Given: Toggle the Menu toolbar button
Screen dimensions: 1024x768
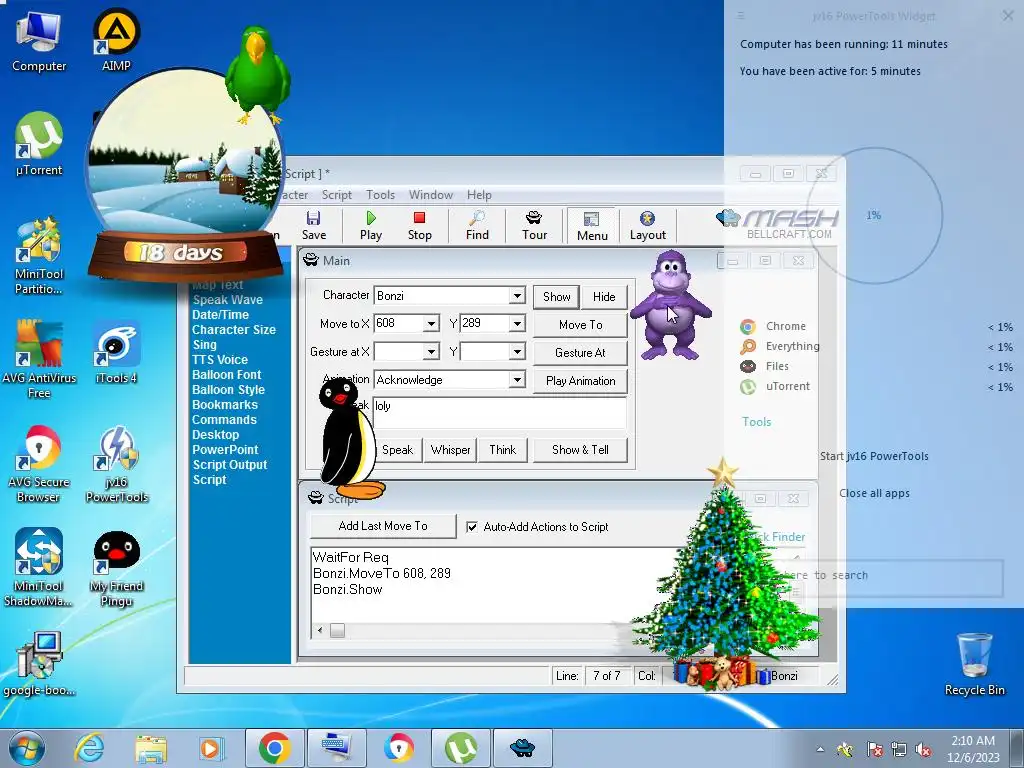Looking at the screenshot, I should point(592,226).
